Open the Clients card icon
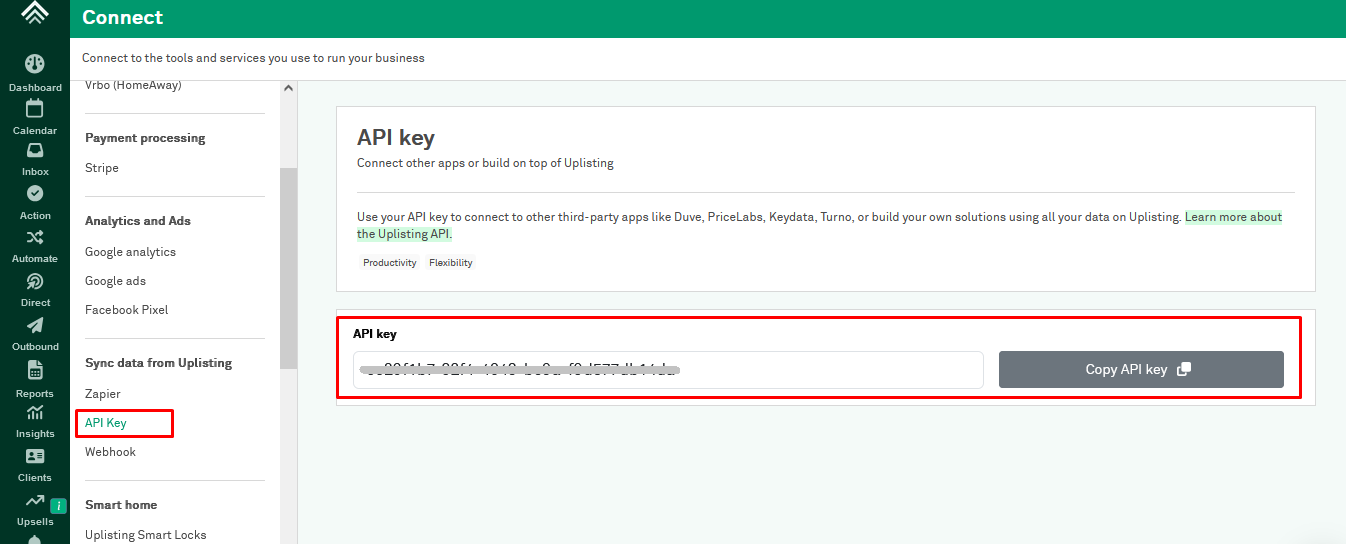This screenshot has width=1346, height=544. tap(35, 456)
